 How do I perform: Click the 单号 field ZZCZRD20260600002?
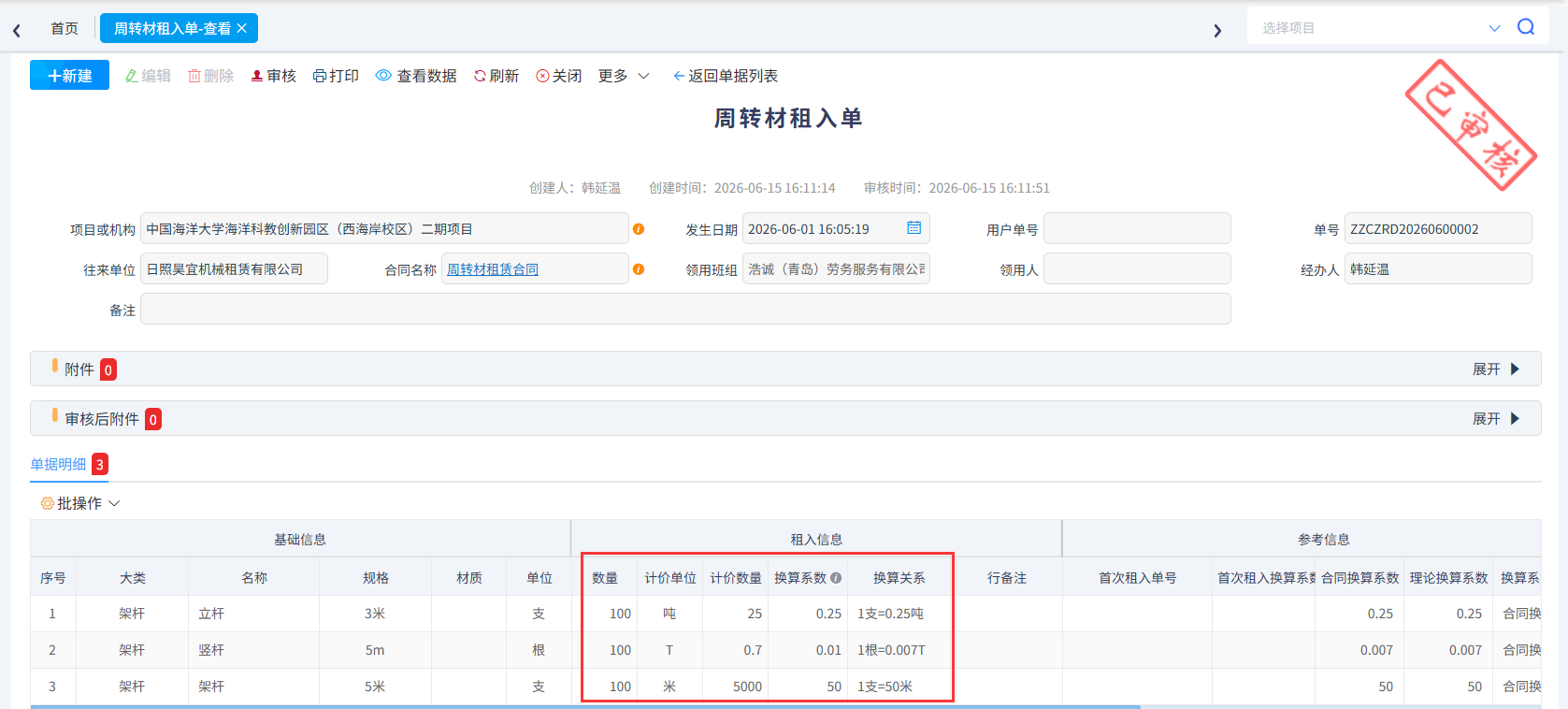1438,228
